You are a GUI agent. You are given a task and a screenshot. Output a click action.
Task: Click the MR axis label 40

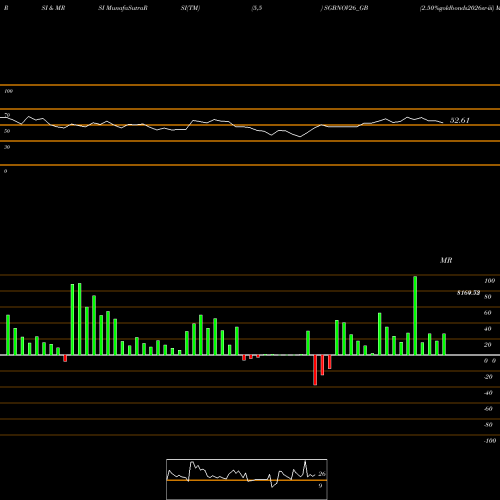(488, 329)
